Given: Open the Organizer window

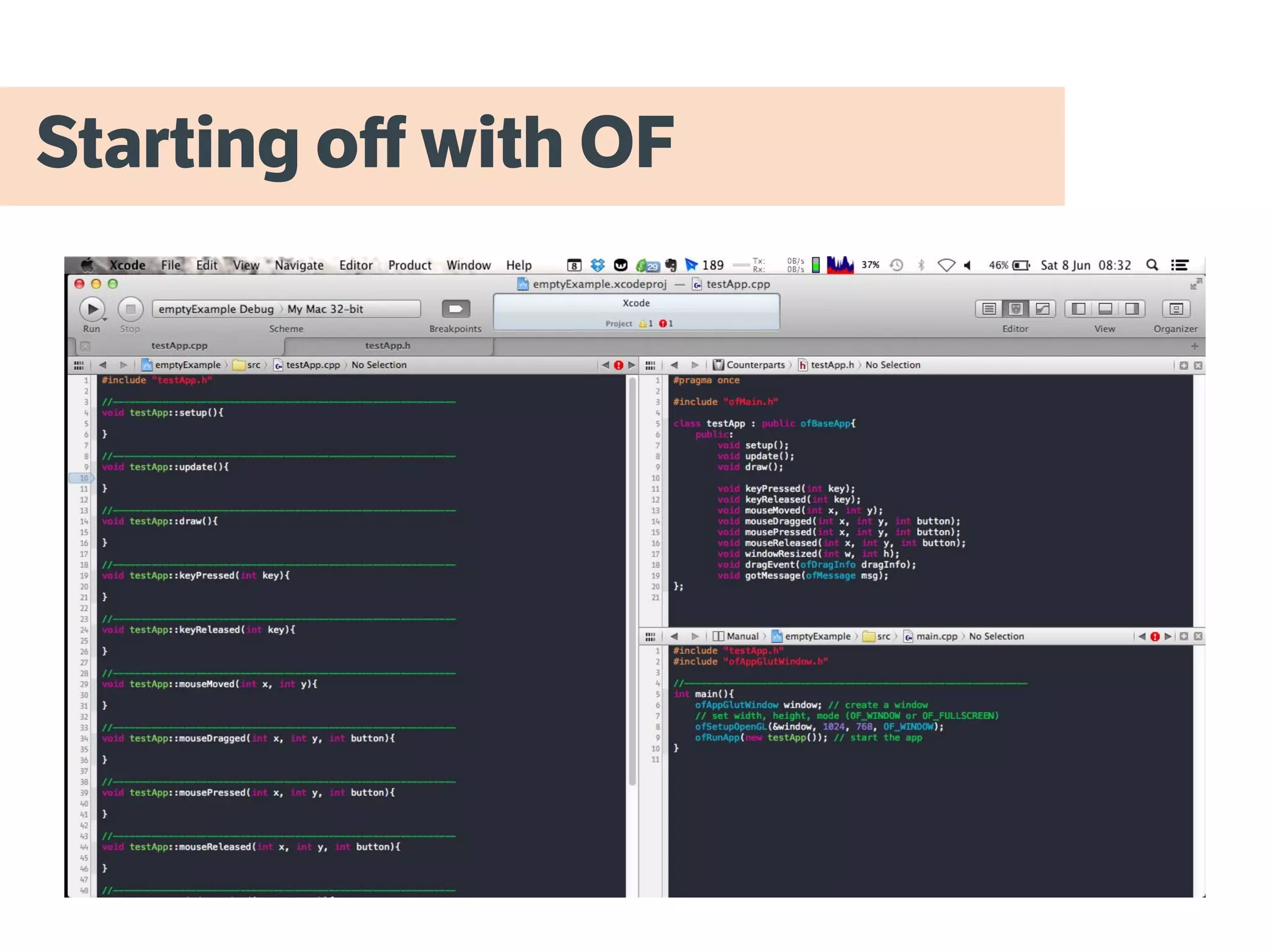Looking at the screenshot, I should coord(1176,309).
